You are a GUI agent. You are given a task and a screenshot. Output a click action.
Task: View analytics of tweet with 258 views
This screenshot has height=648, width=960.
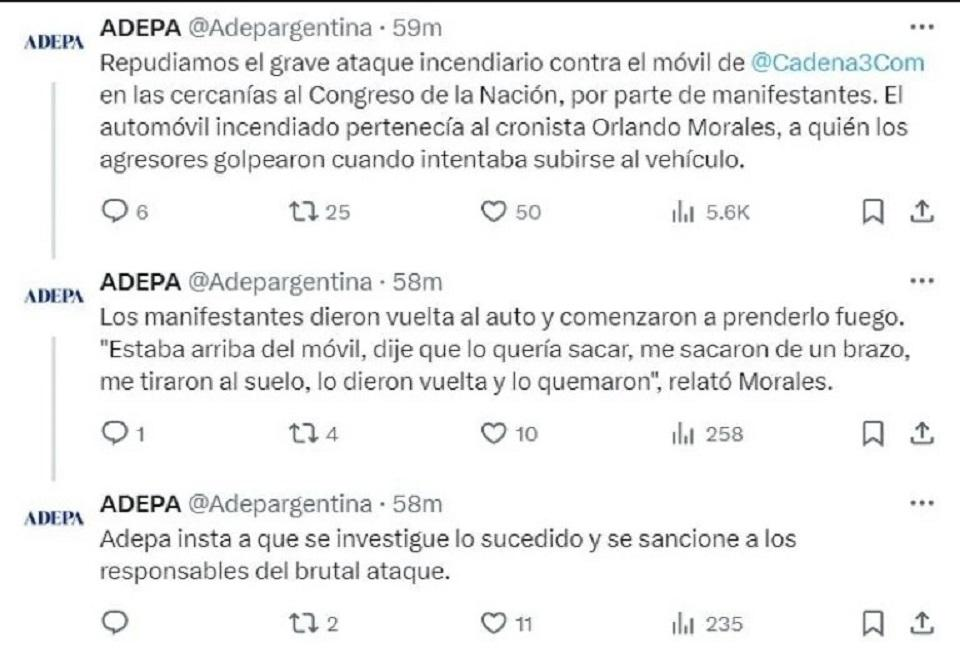(x=681, y=433)
